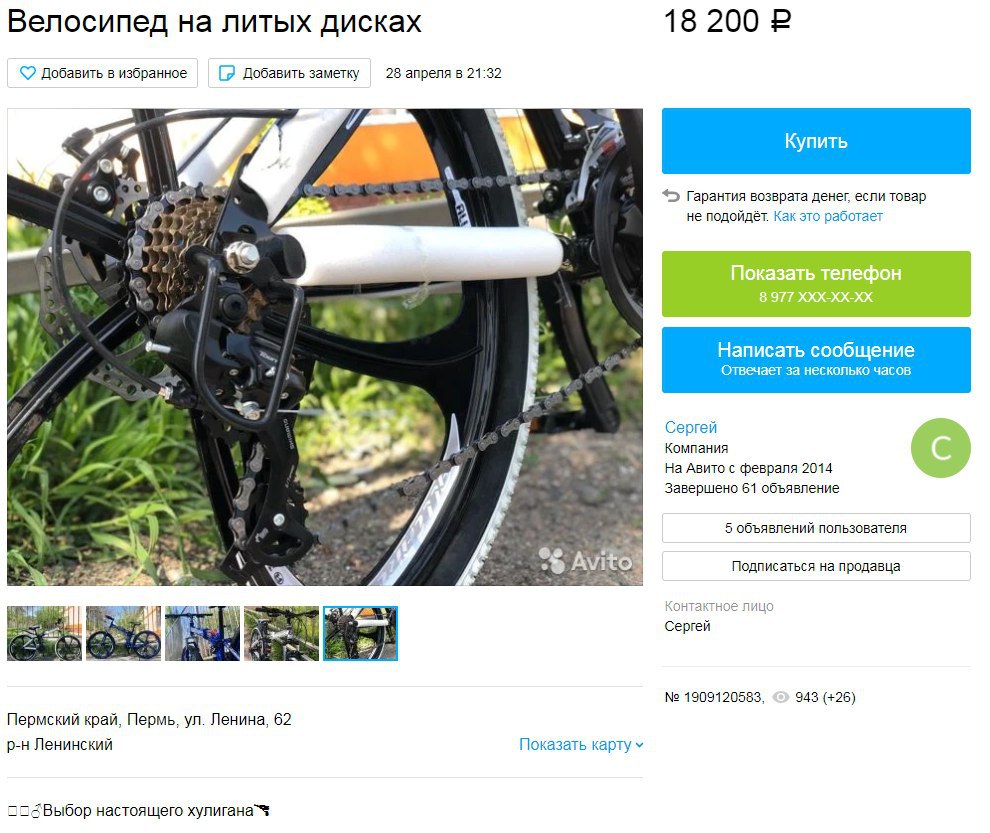Click the eye views counter icon
Screen dimensions: 990x833
[781, 697]
